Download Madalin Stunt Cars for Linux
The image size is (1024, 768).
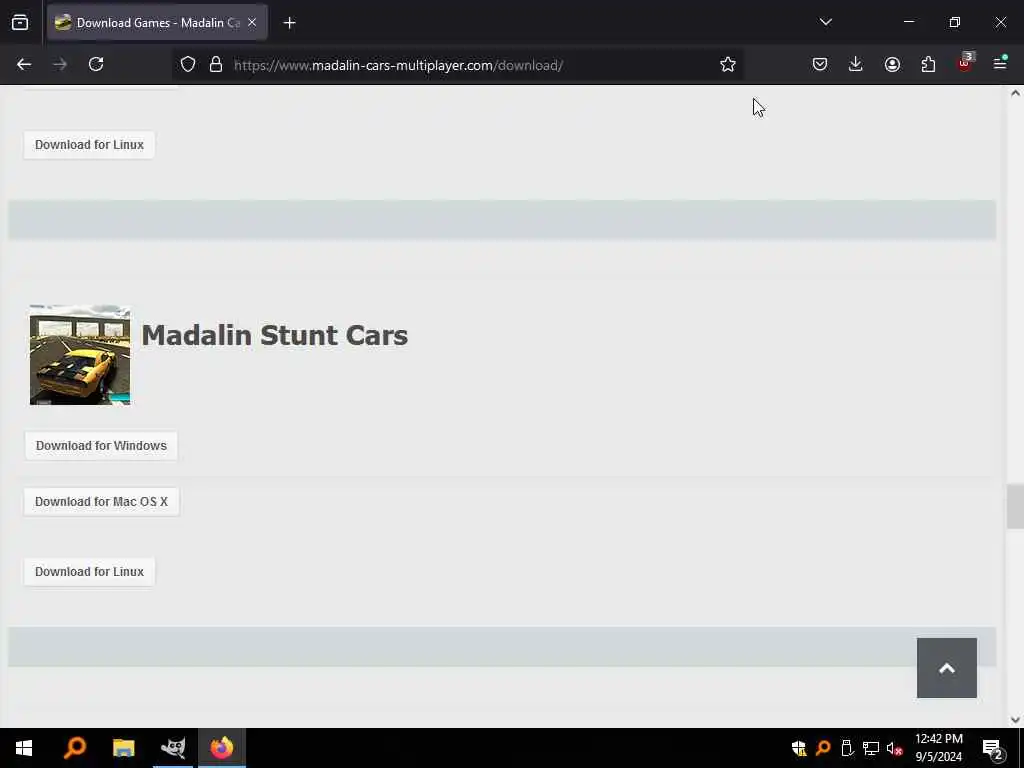(89, 571)
